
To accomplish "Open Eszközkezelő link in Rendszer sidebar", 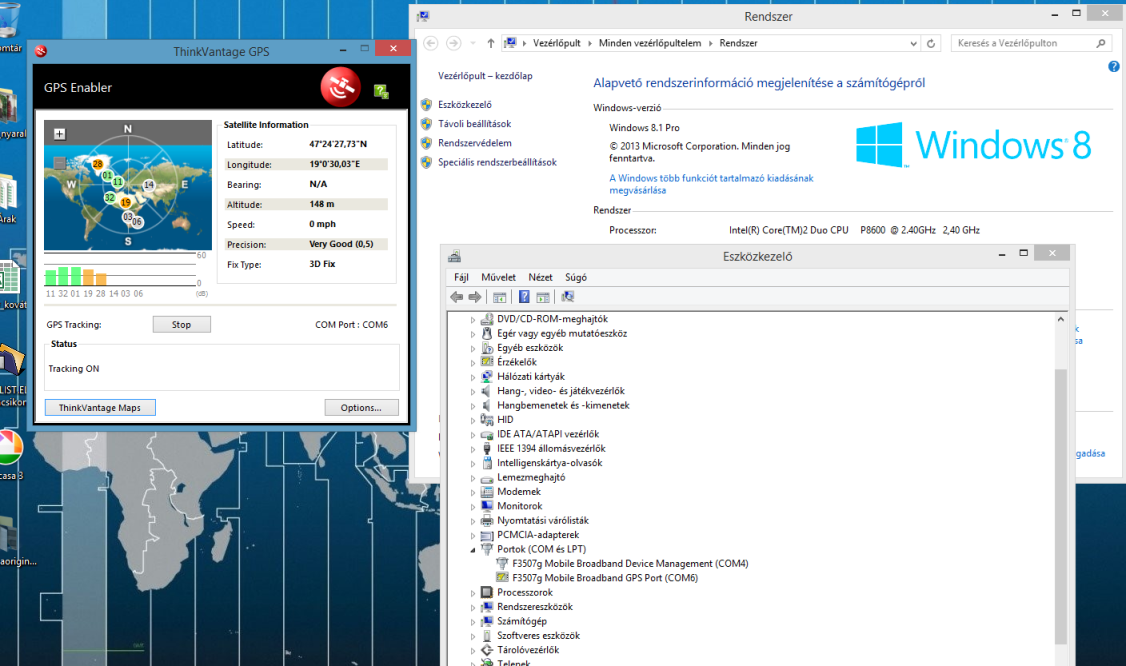I will (x=465, y=105).
